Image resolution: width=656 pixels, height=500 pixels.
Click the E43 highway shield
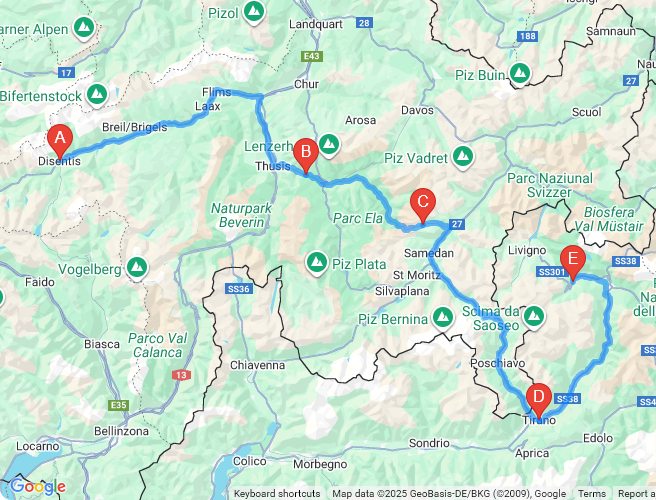[x=312, y=56]
